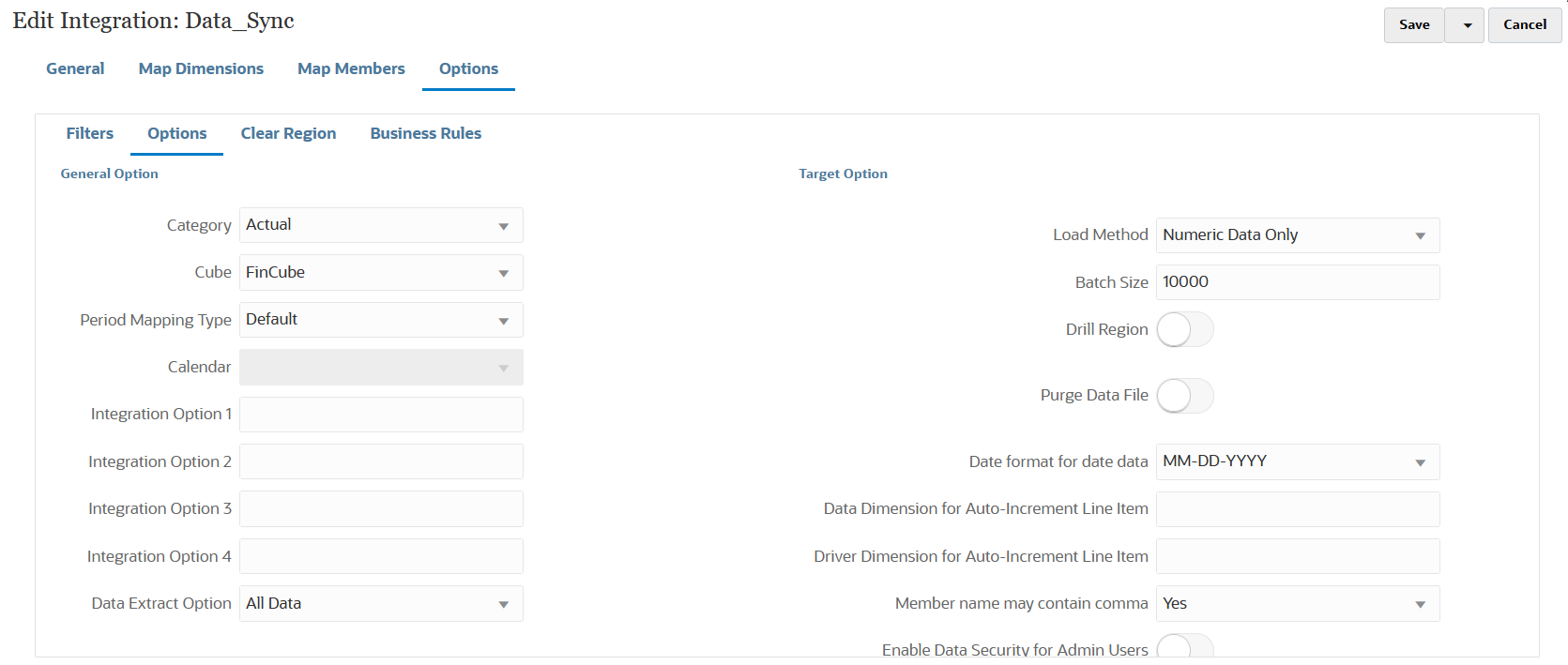
Task: Click the Batch Size input field
Action: click(1297, 282)
